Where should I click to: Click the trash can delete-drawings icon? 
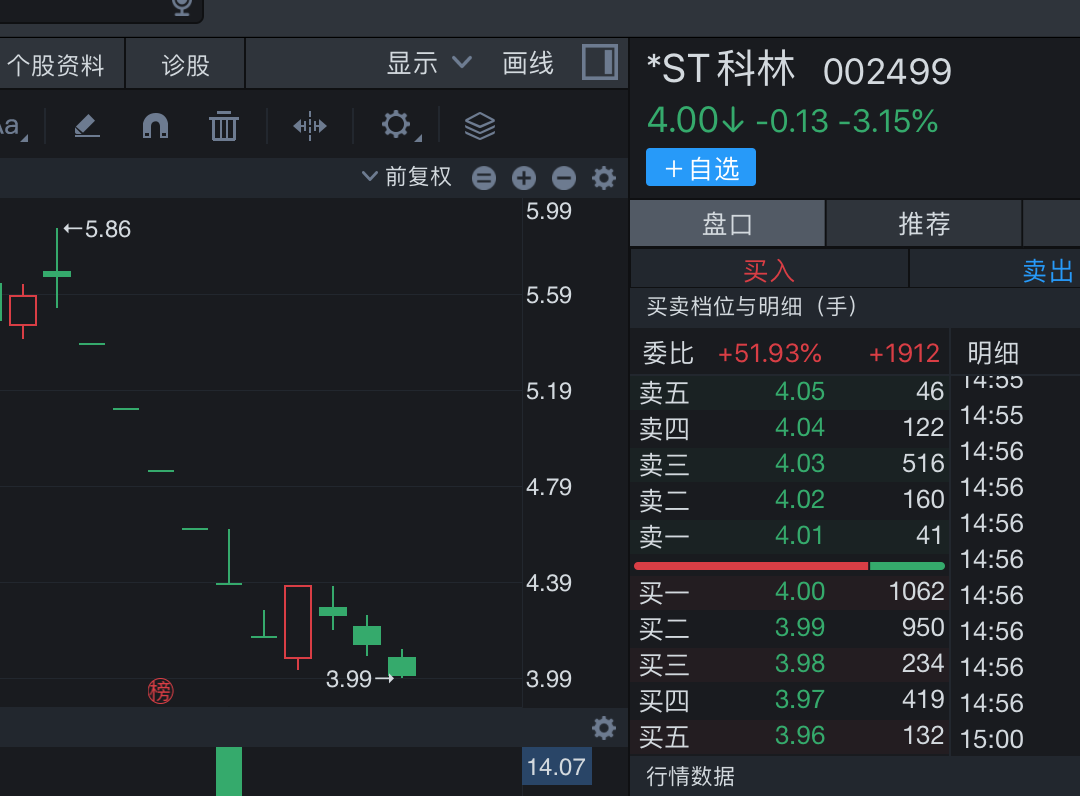point(224,126)
